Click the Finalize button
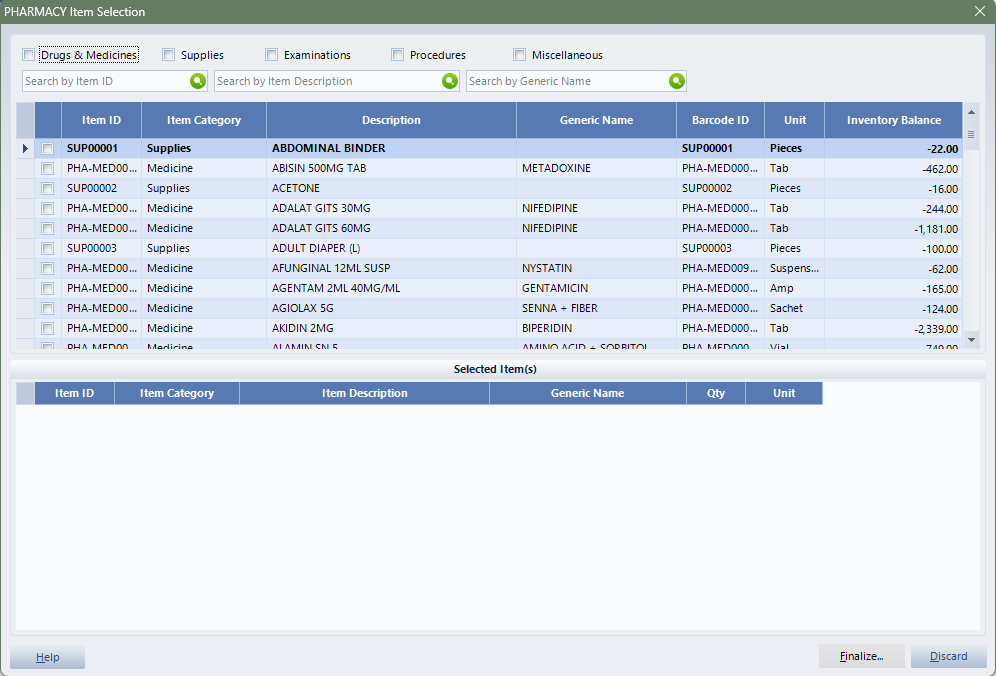The height and width of the screenshot is (676, 996). point(861,657)
